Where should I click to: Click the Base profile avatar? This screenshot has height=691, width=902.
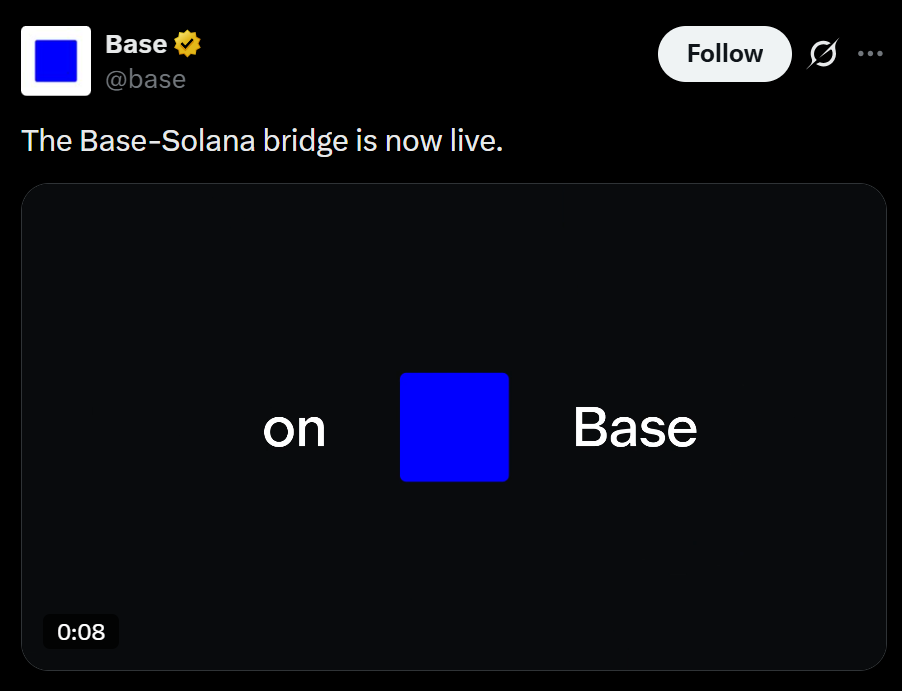point(56,61)
